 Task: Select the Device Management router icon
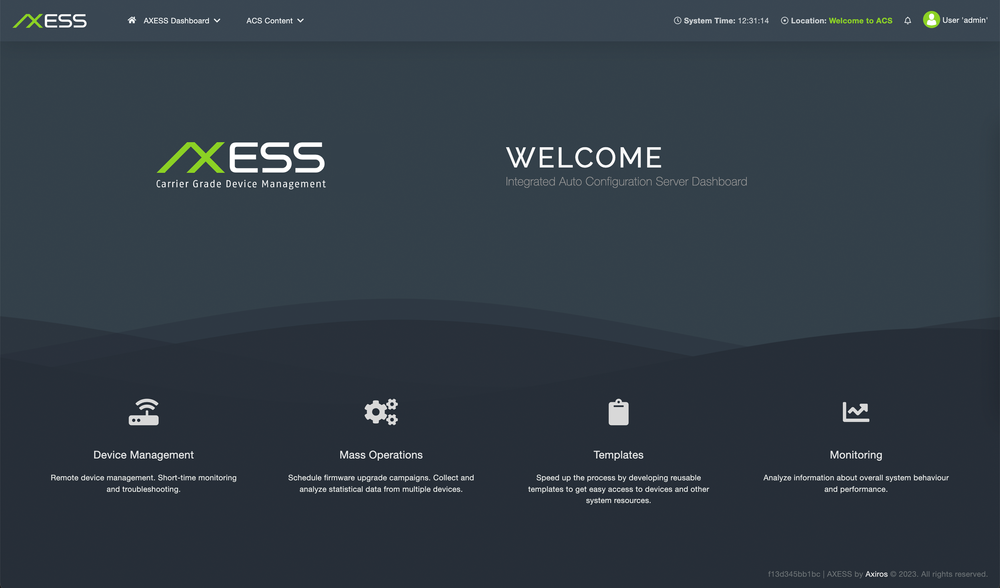click(144, 411)
